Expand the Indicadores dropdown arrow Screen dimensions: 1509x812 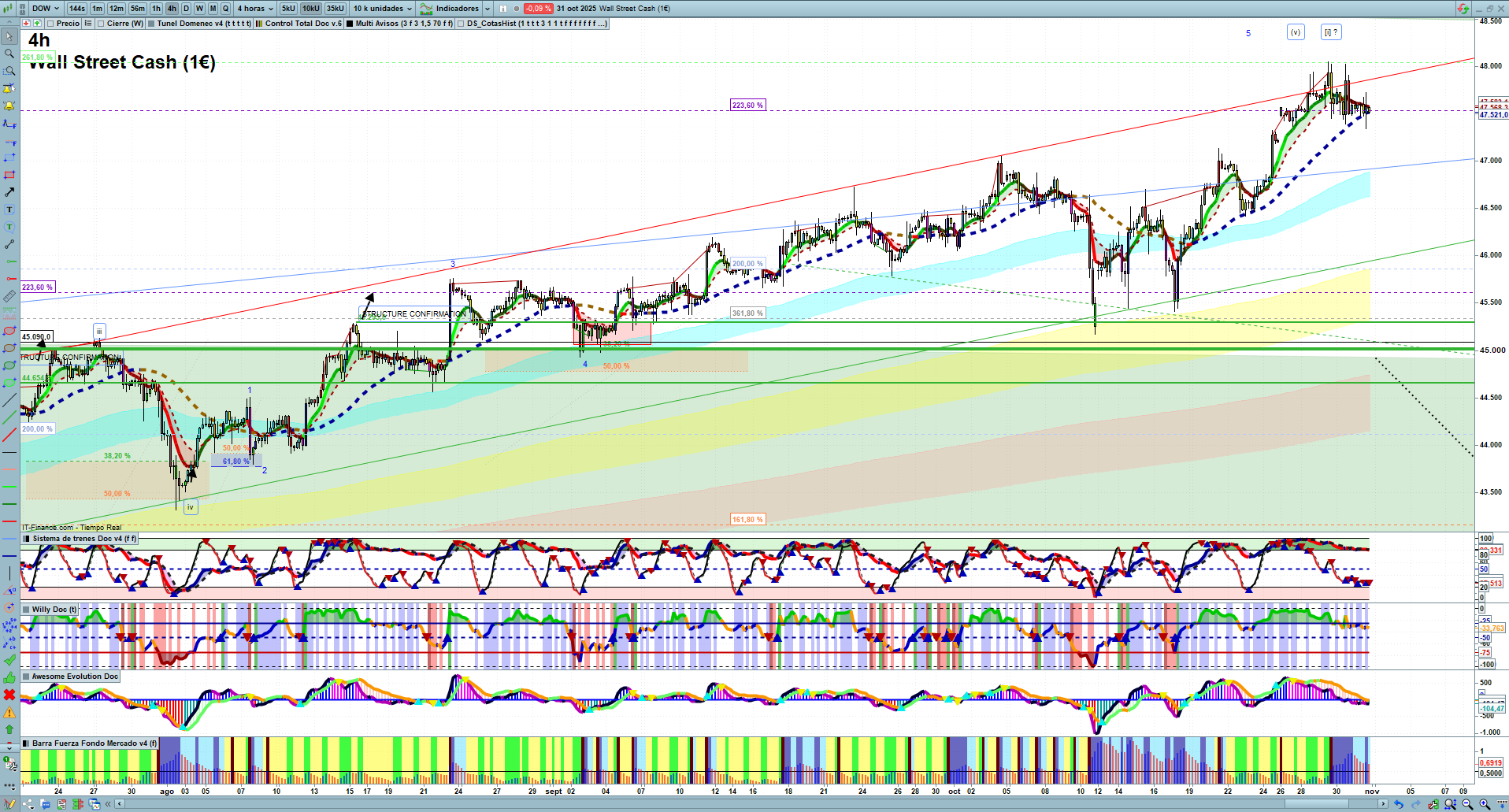tap(488, 9)
